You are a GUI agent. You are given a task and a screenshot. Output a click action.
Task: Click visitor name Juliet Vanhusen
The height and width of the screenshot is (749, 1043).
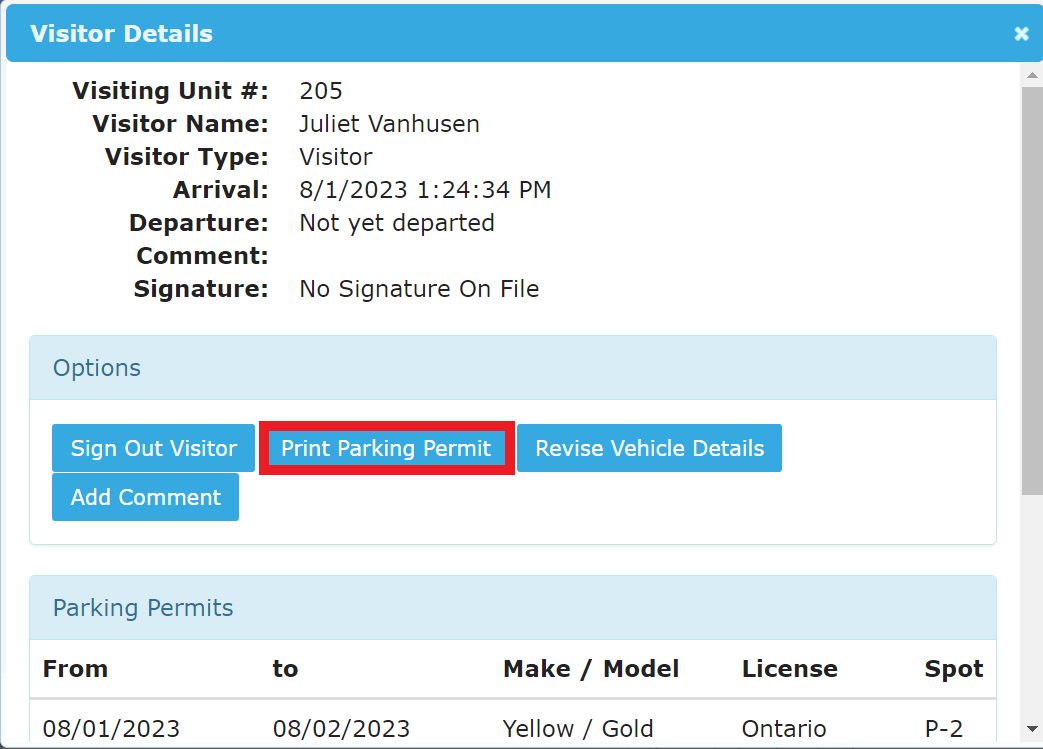tap(388, 123)
